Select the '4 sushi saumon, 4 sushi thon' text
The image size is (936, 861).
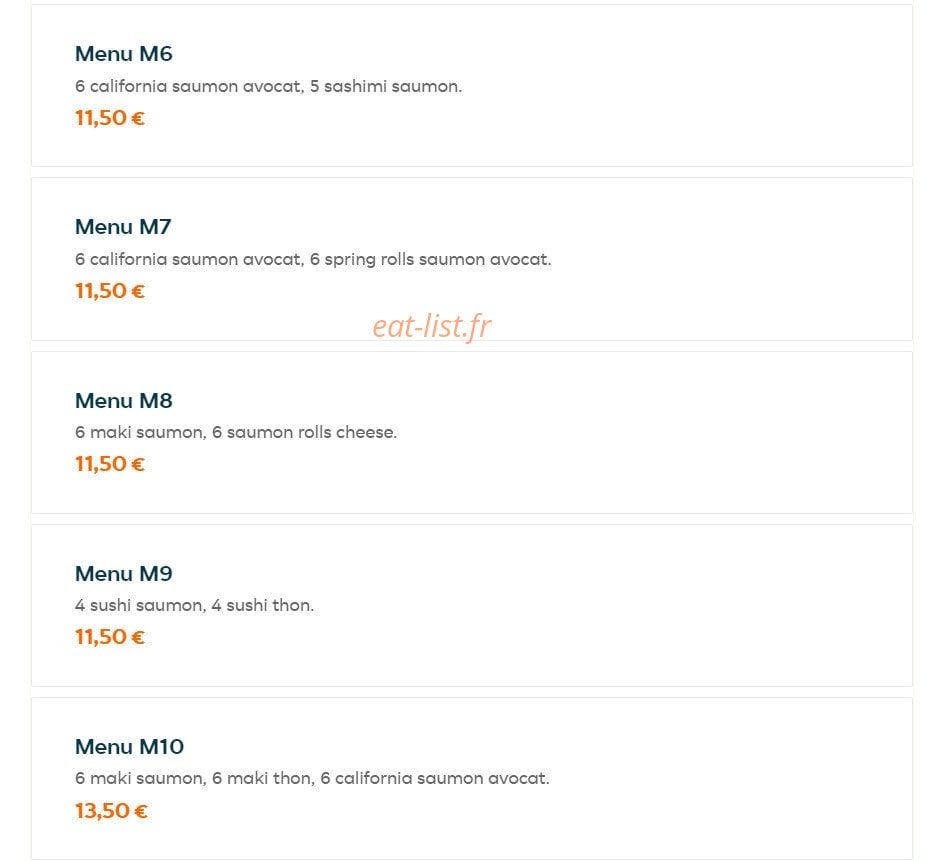[194, 605]
